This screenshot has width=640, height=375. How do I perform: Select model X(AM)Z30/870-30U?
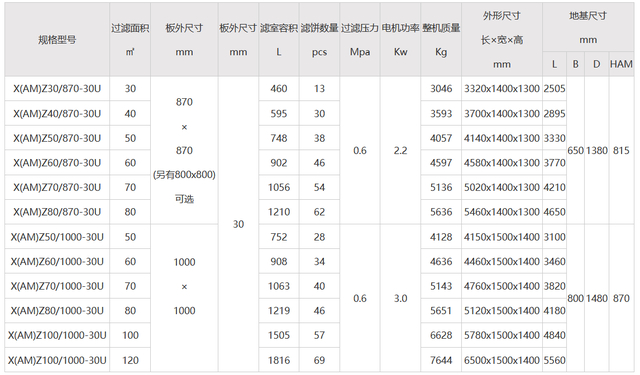coord(57,89)
